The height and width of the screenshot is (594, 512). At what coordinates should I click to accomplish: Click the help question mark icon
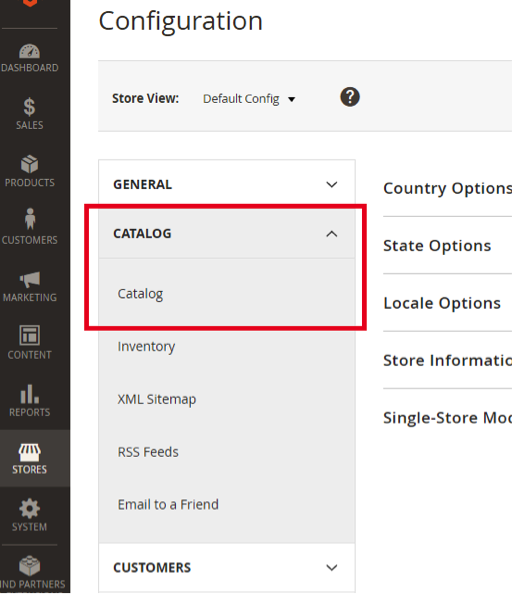(x=350, y=97)
